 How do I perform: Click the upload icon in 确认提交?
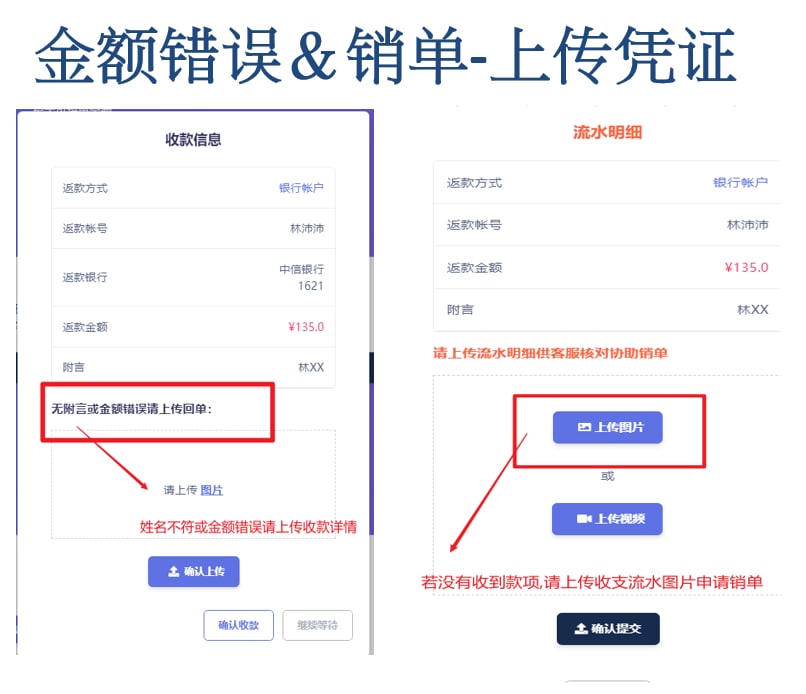click(581, 628)
